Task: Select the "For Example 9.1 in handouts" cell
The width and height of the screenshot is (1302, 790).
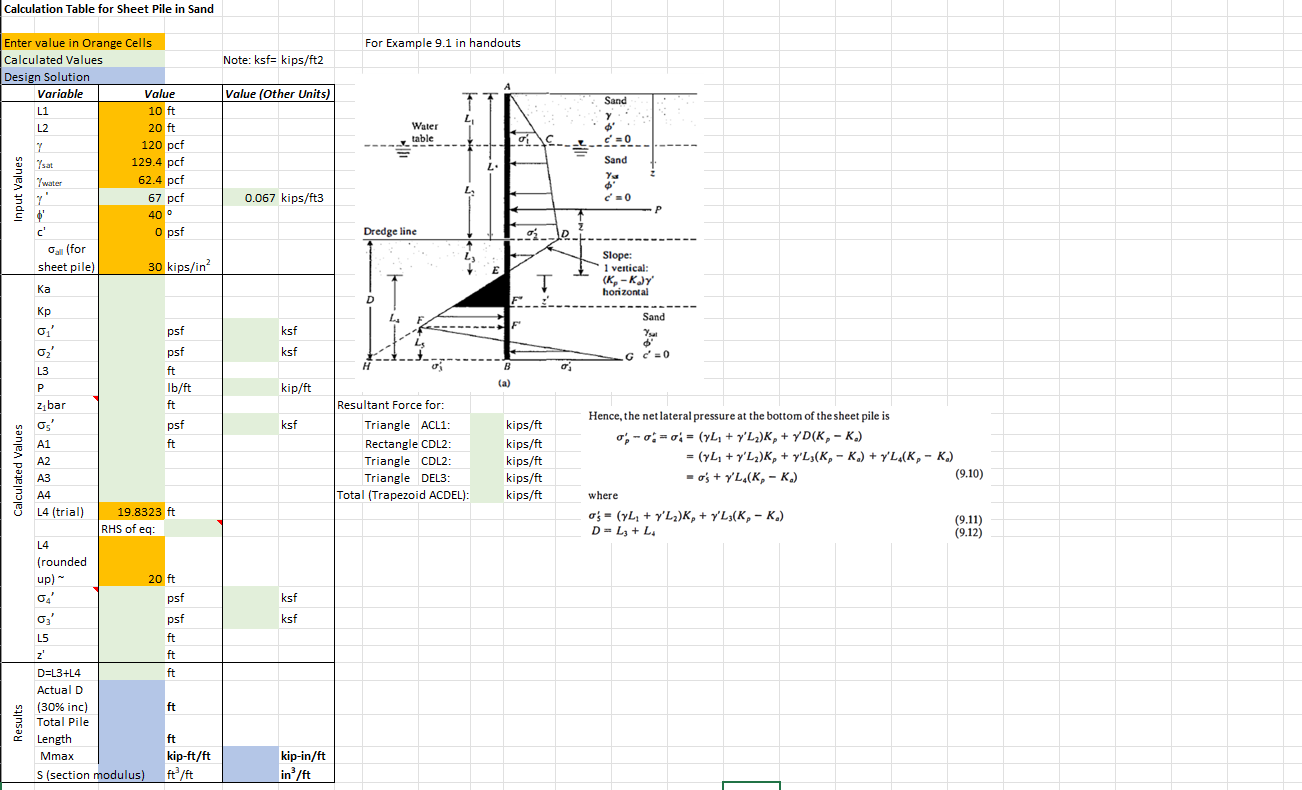Action: (x=443, y=43)
